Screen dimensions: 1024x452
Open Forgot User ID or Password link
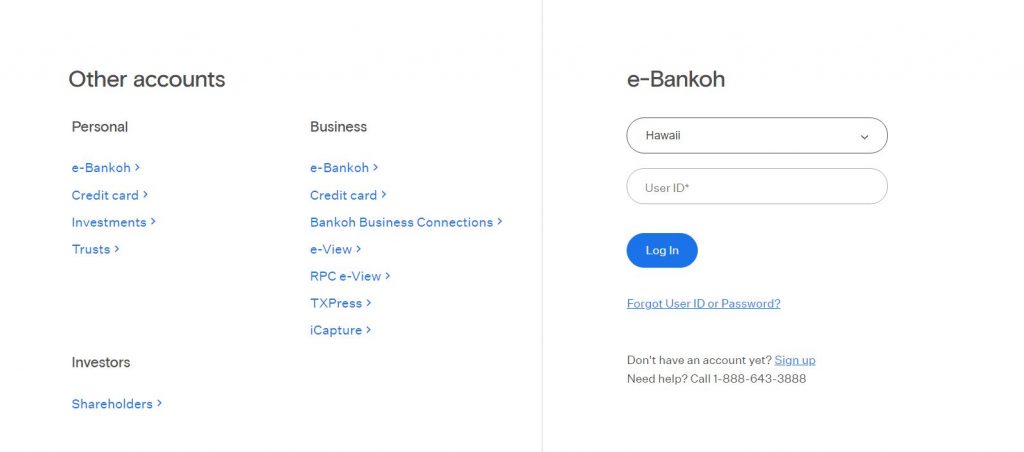coord(703,304)
